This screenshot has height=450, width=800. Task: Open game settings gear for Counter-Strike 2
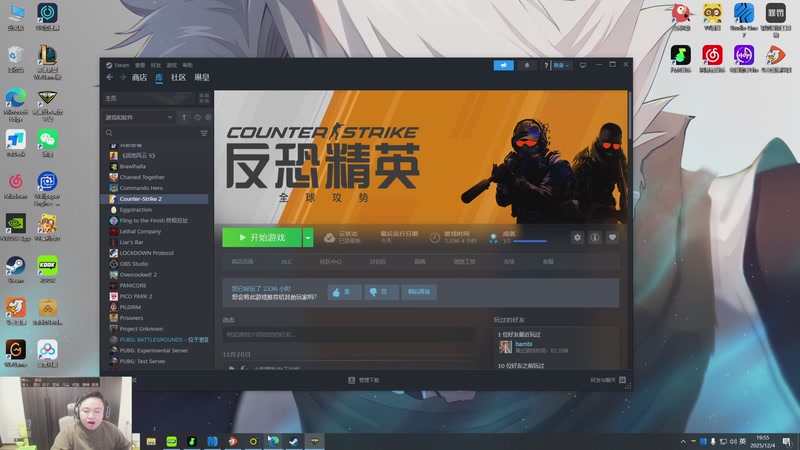pyautogui.click(x=577, y=237)
